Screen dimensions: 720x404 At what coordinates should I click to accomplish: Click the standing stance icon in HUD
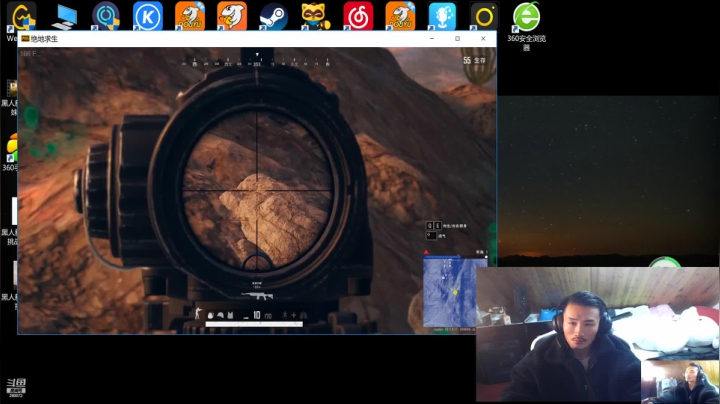(198, 314)
